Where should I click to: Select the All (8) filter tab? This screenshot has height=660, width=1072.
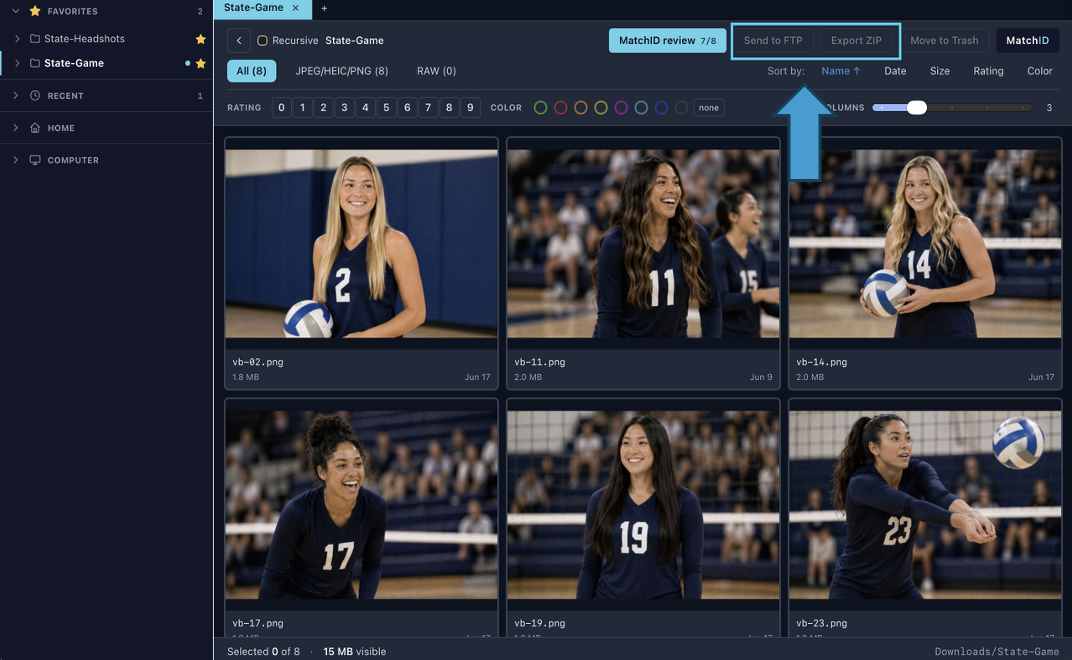click(252, 71)
